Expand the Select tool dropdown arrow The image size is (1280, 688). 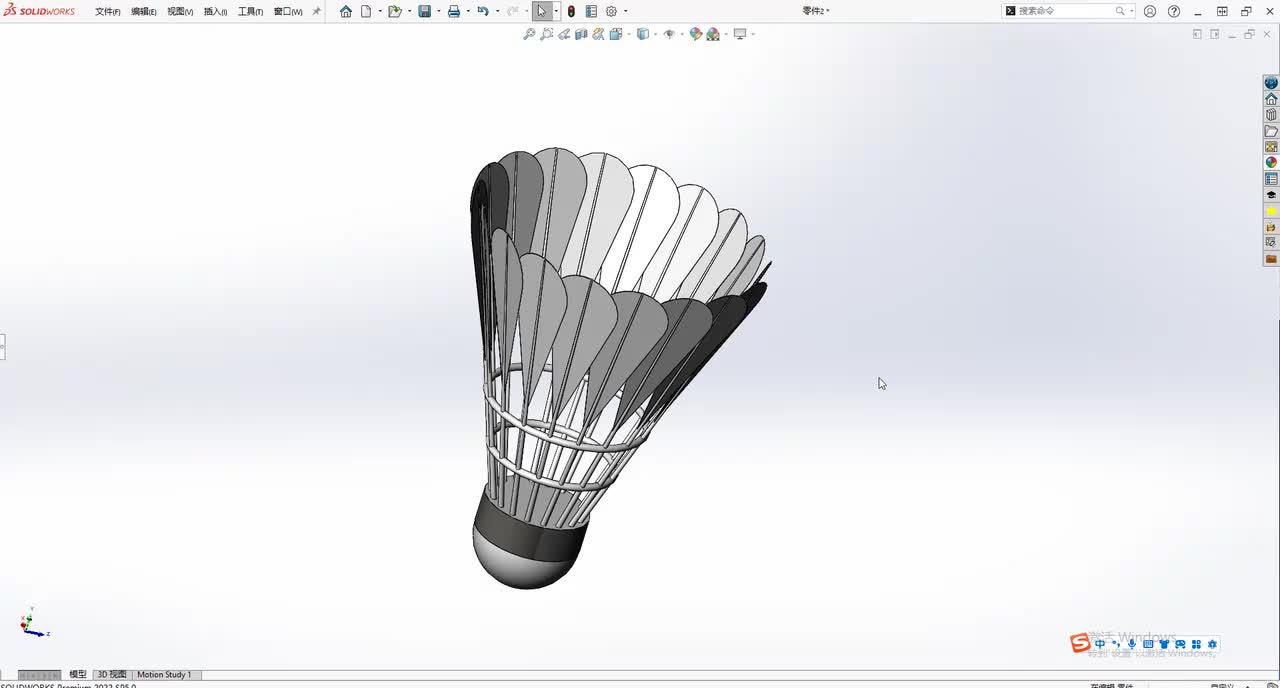click(x=556, y=11)
